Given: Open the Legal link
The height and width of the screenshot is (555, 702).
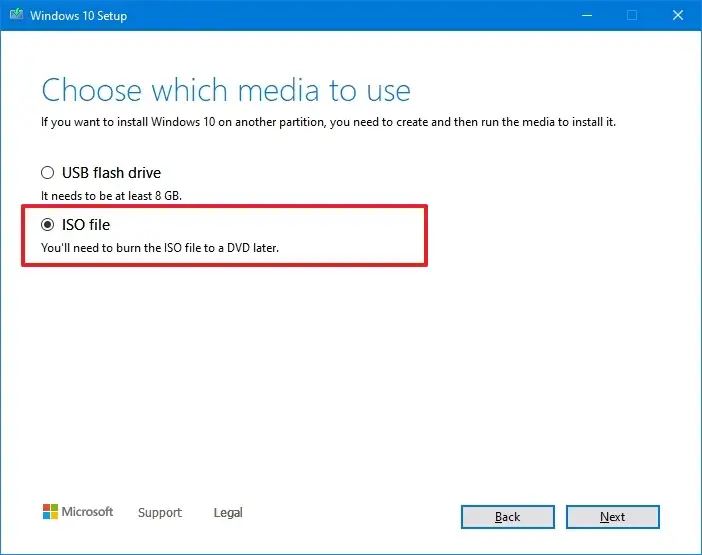Looking at the screenshot, I should click(x=228, y=512).
